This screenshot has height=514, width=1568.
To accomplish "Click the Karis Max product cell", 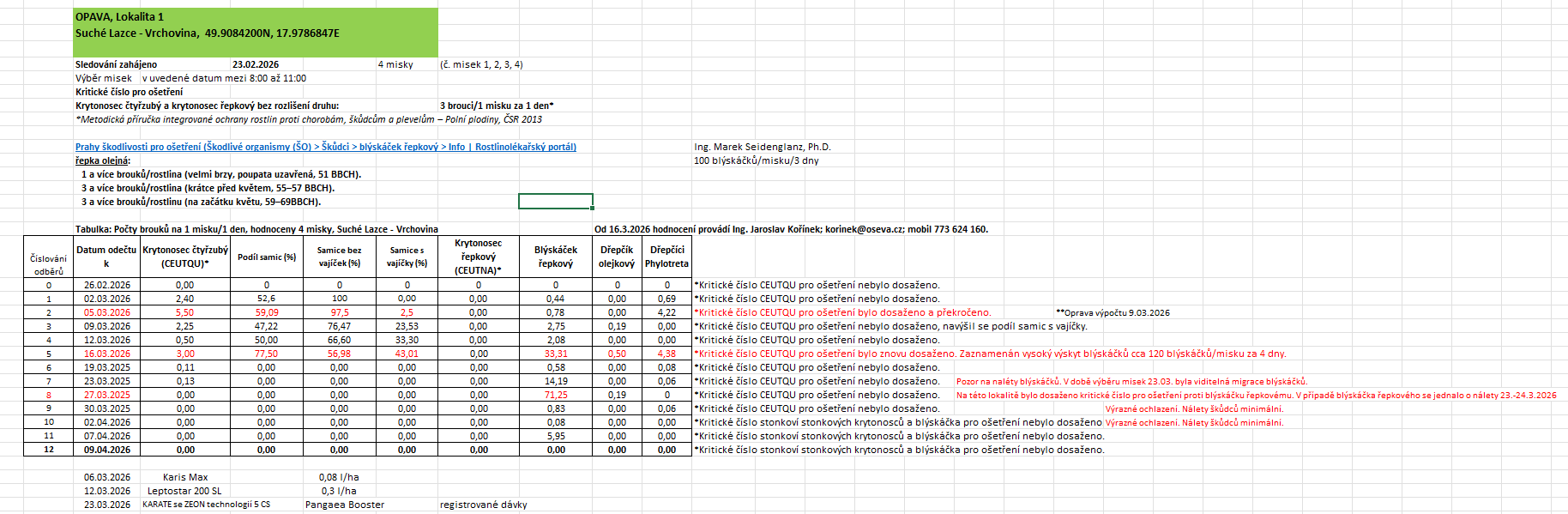I will click(x=185, y=477).
